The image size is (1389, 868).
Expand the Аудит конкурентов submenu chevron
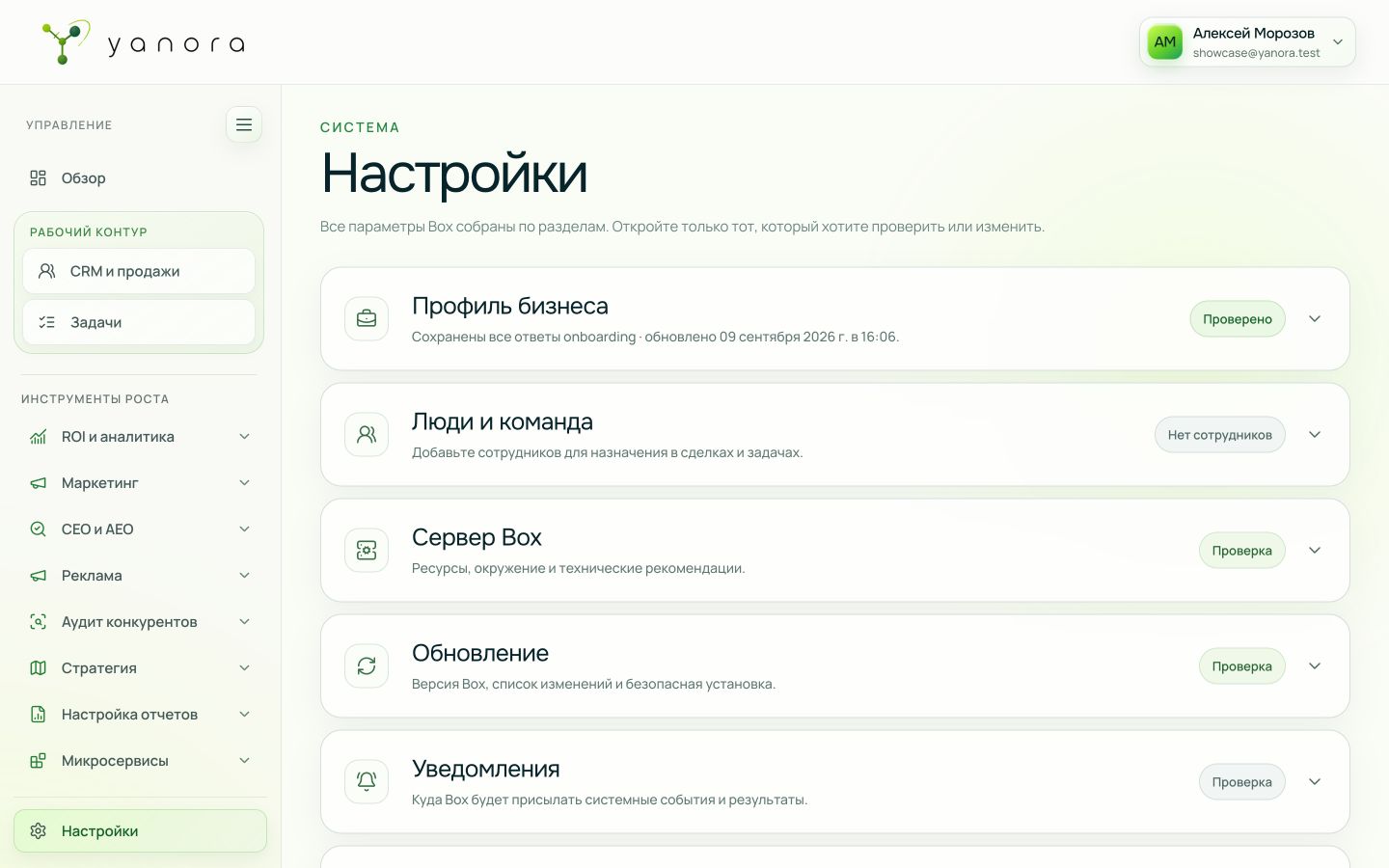point(245,622)
